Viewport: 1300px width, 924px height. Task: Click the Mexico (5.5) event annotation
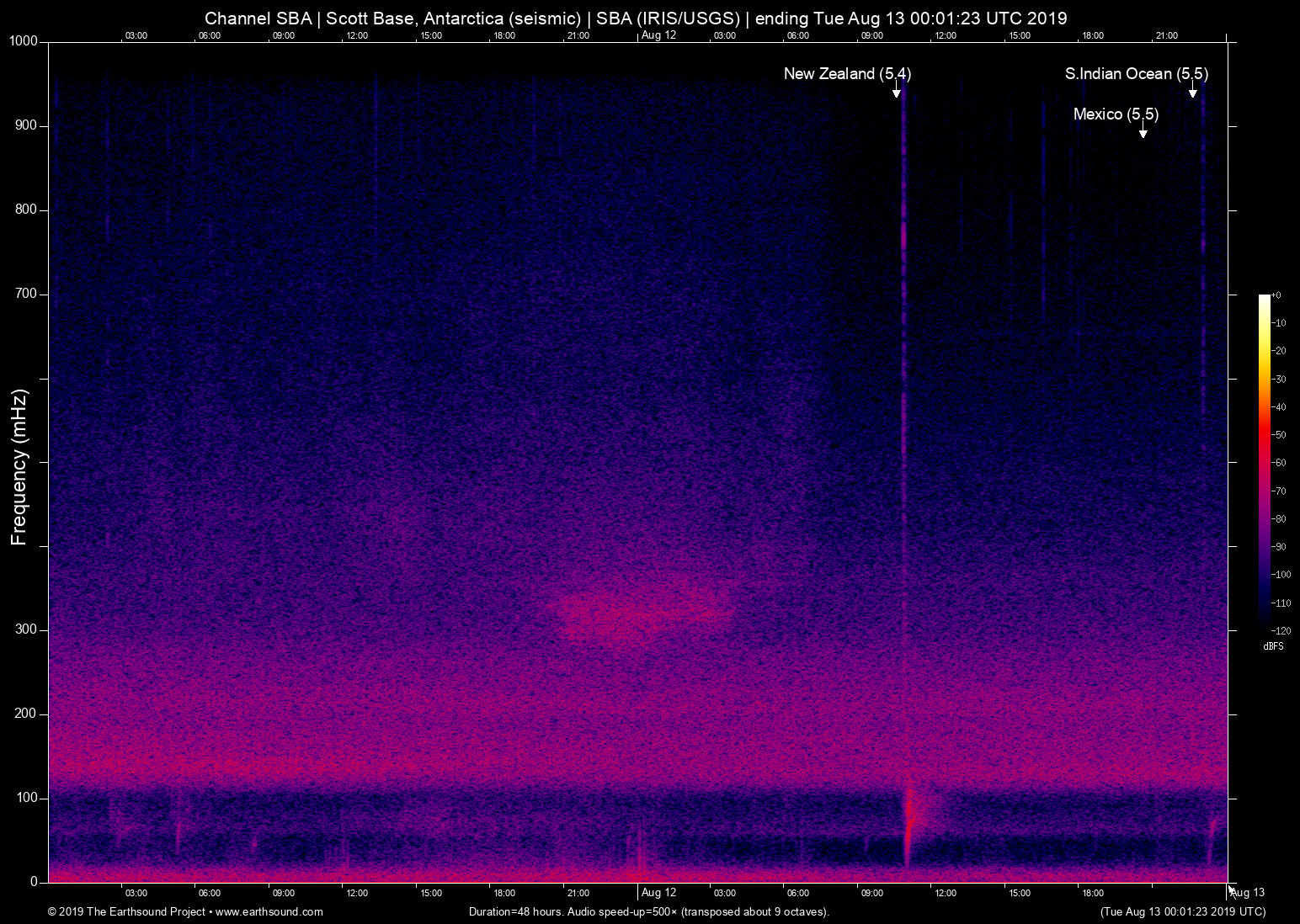pos(1116,114)
